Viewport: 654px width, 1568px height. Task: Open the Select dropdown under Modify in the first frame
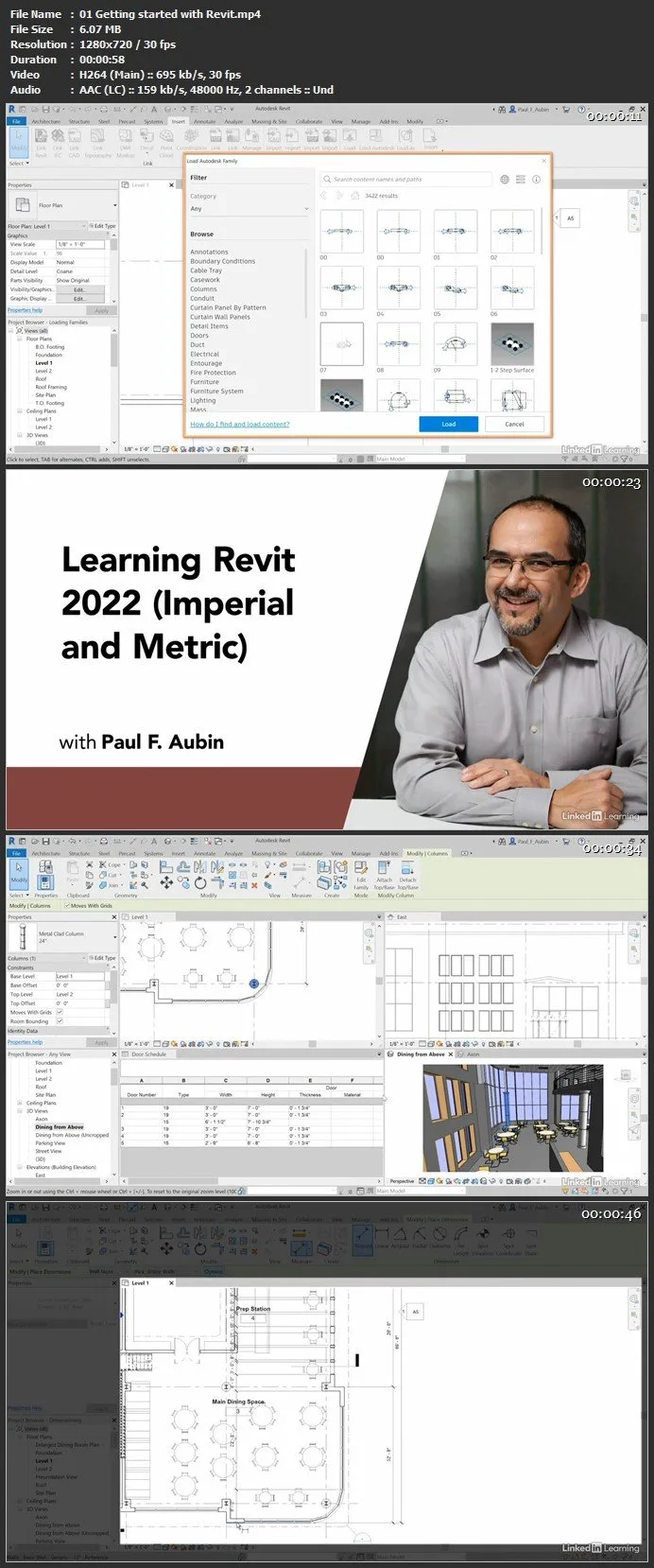[19, 164]
